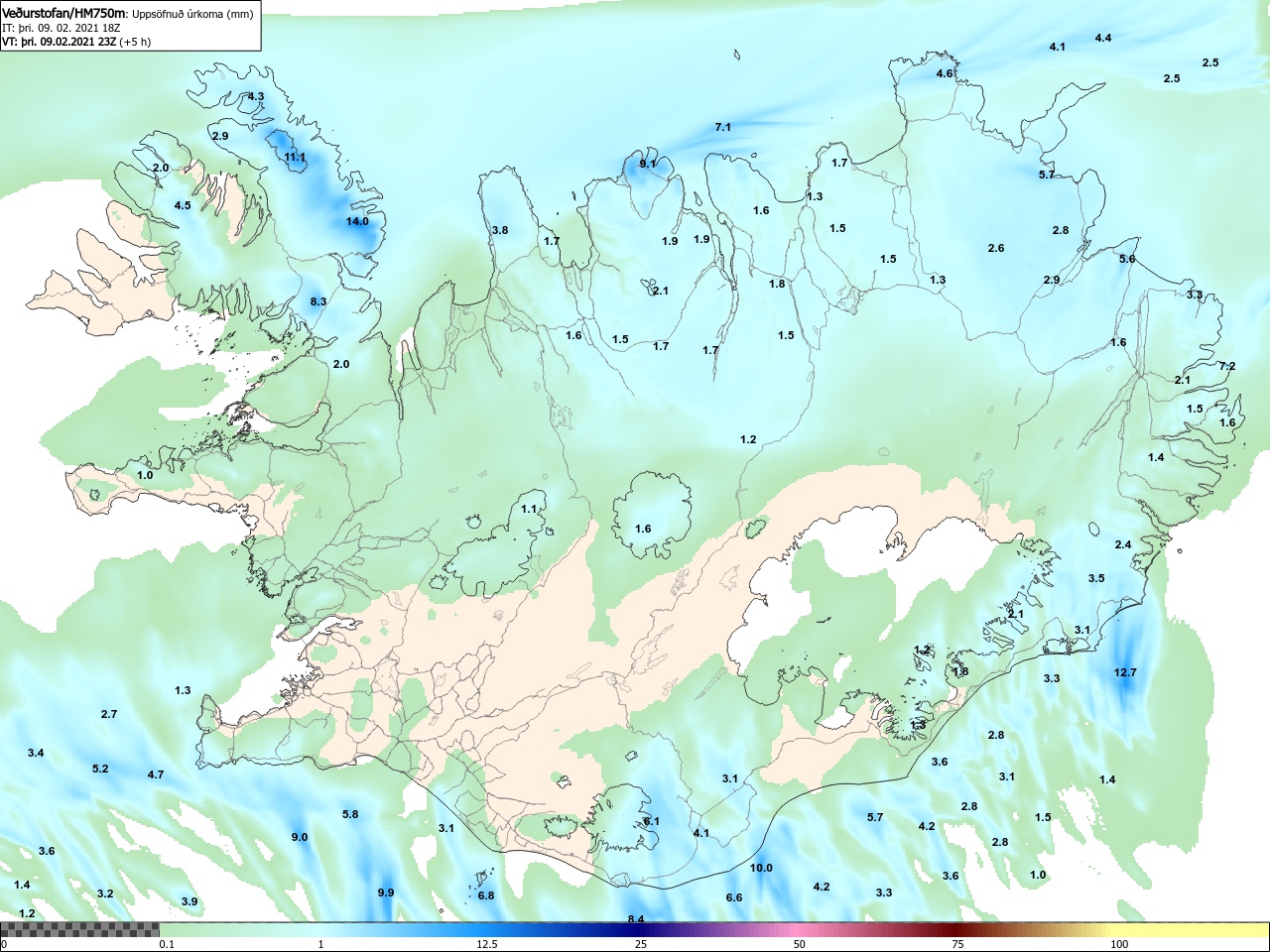Screen dimensions: 1270x952
Task: Click the 6.6 precipitation value
Action: (734, 897)
